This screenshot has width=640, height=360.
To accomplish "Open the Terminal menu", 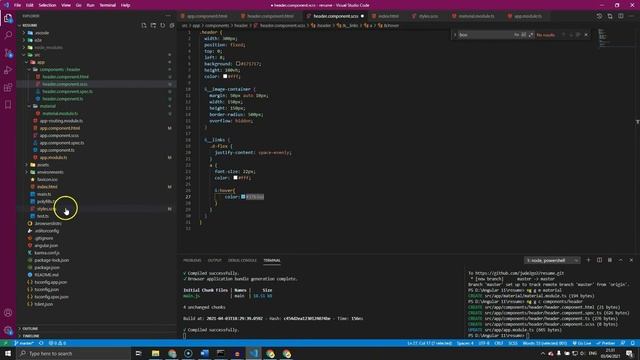I will tap(107, 5).
